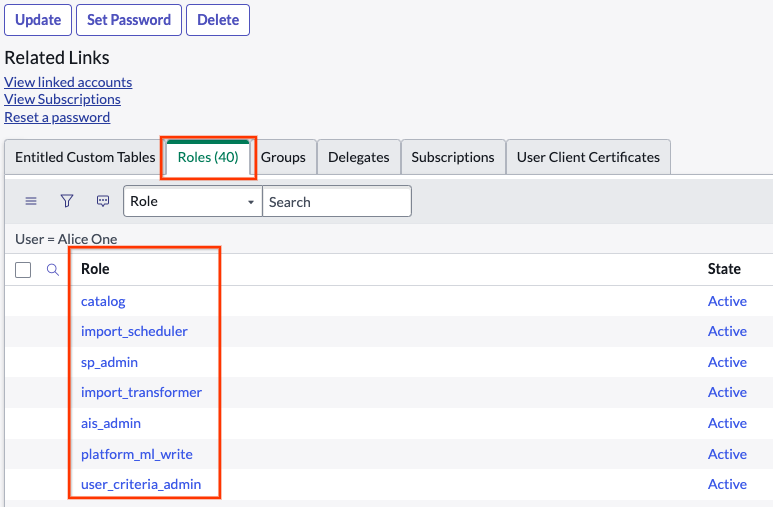The image size is (773, 507).
Task: Open the activity stream speech bubble icon
Action: click(x=103, y=201)
